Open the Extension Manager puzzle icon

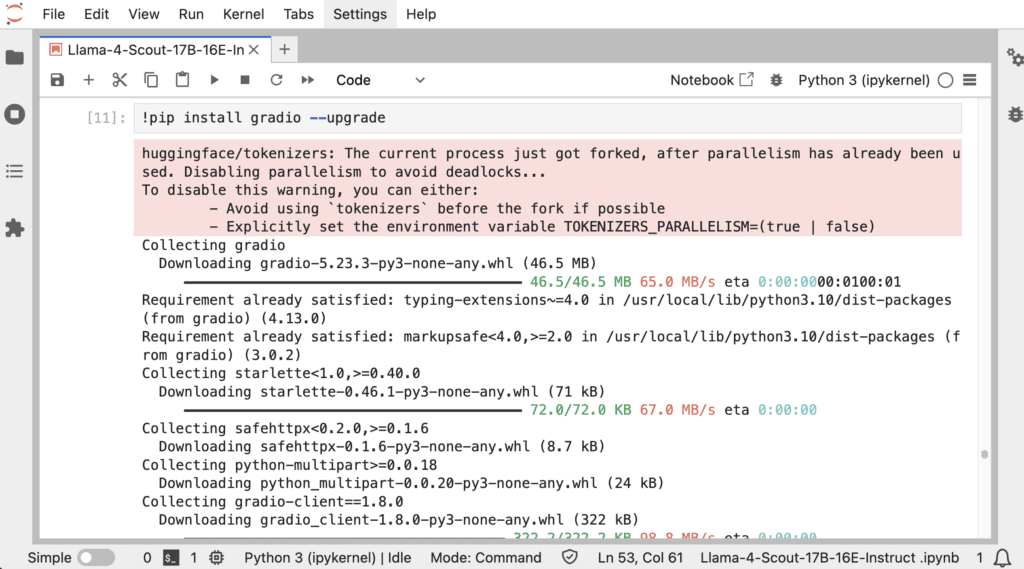[x=14, y=228]
